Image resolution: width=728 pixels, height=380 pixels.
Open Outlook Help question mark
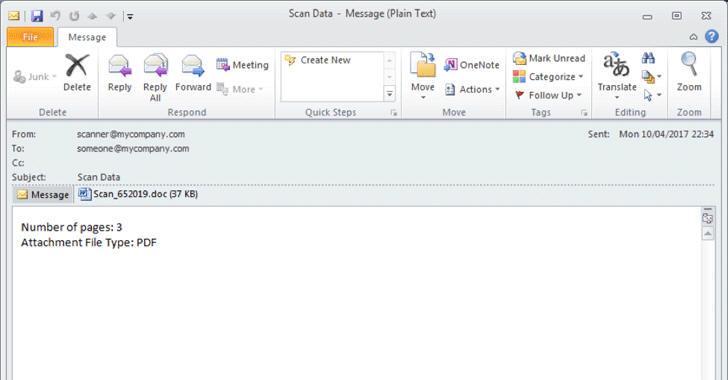pos(711,36)
